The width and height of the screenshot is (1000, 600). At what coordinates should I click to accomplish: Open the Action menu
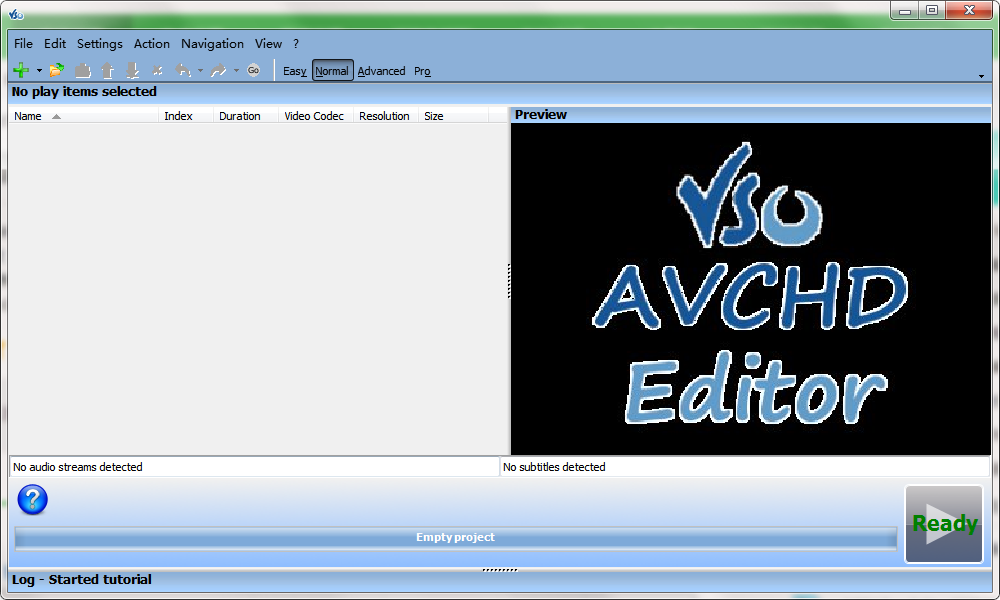tap(152, 43)
